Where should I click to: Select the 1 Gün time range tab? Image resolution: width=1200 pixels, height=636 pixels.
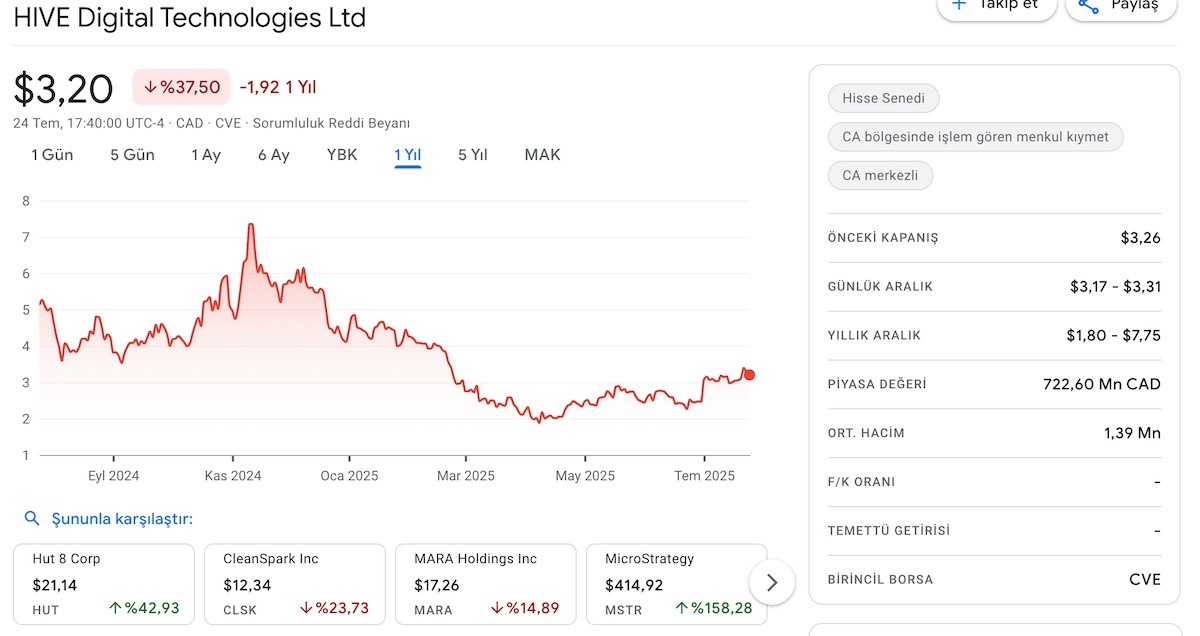click(x=52, y=155)
